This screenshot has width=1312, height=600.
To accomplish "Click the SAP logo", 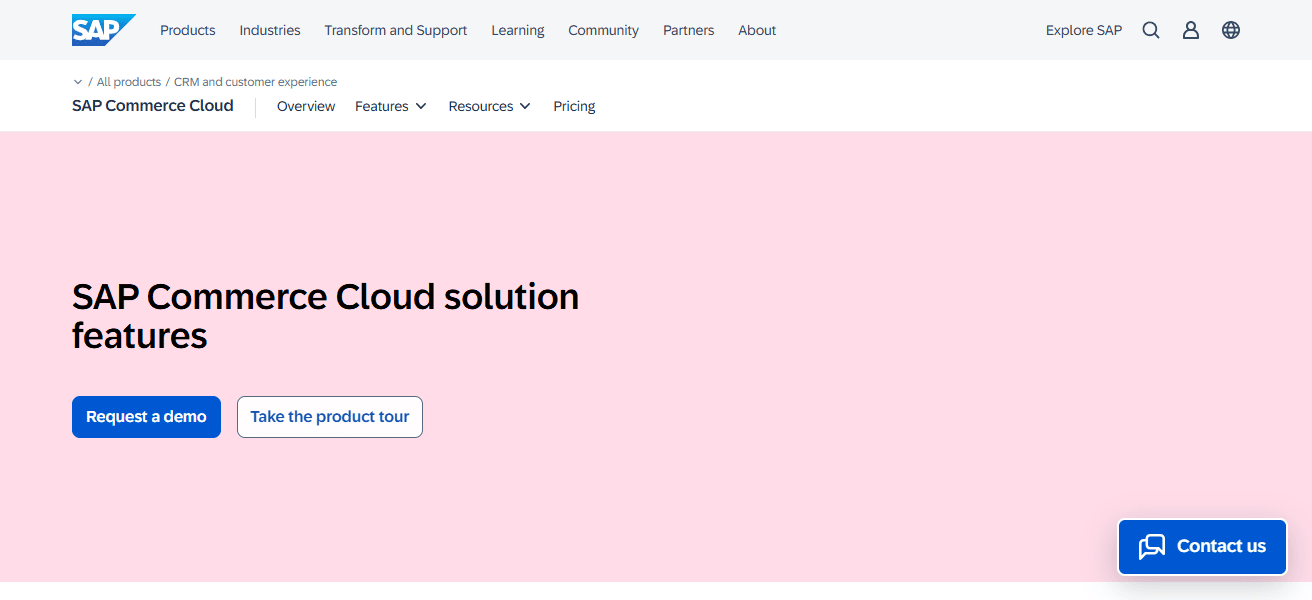I will pos(103,30).
